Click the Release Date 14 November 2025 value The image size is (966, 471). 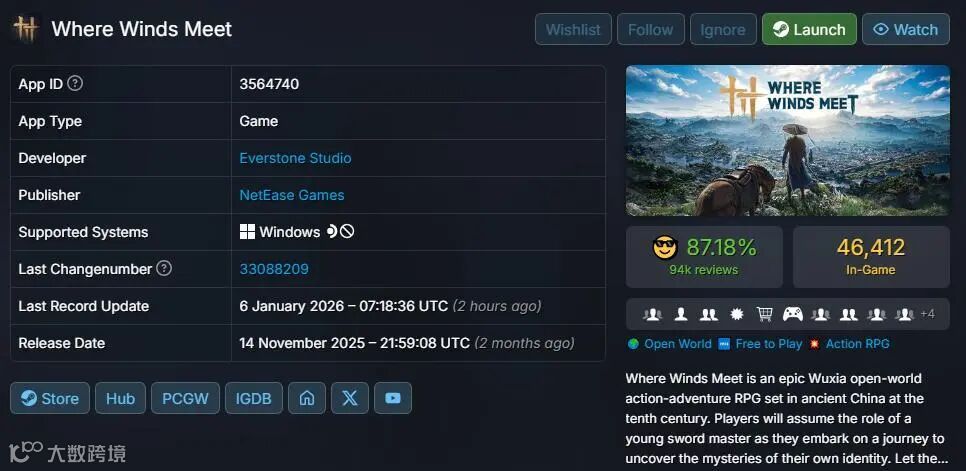click(355, 343)
